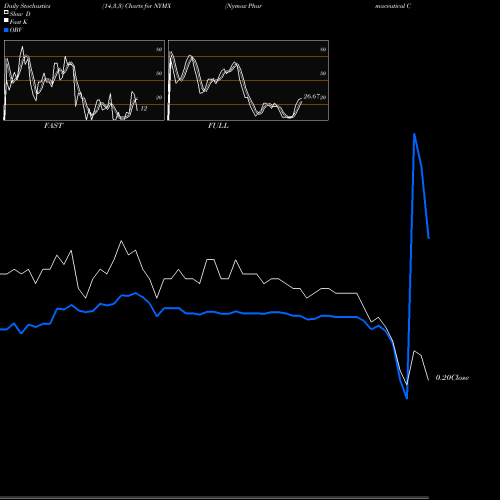The image size is (500, 500).
Task: Click the 50 level label in FAST chart
Action: tap(159, 73)
